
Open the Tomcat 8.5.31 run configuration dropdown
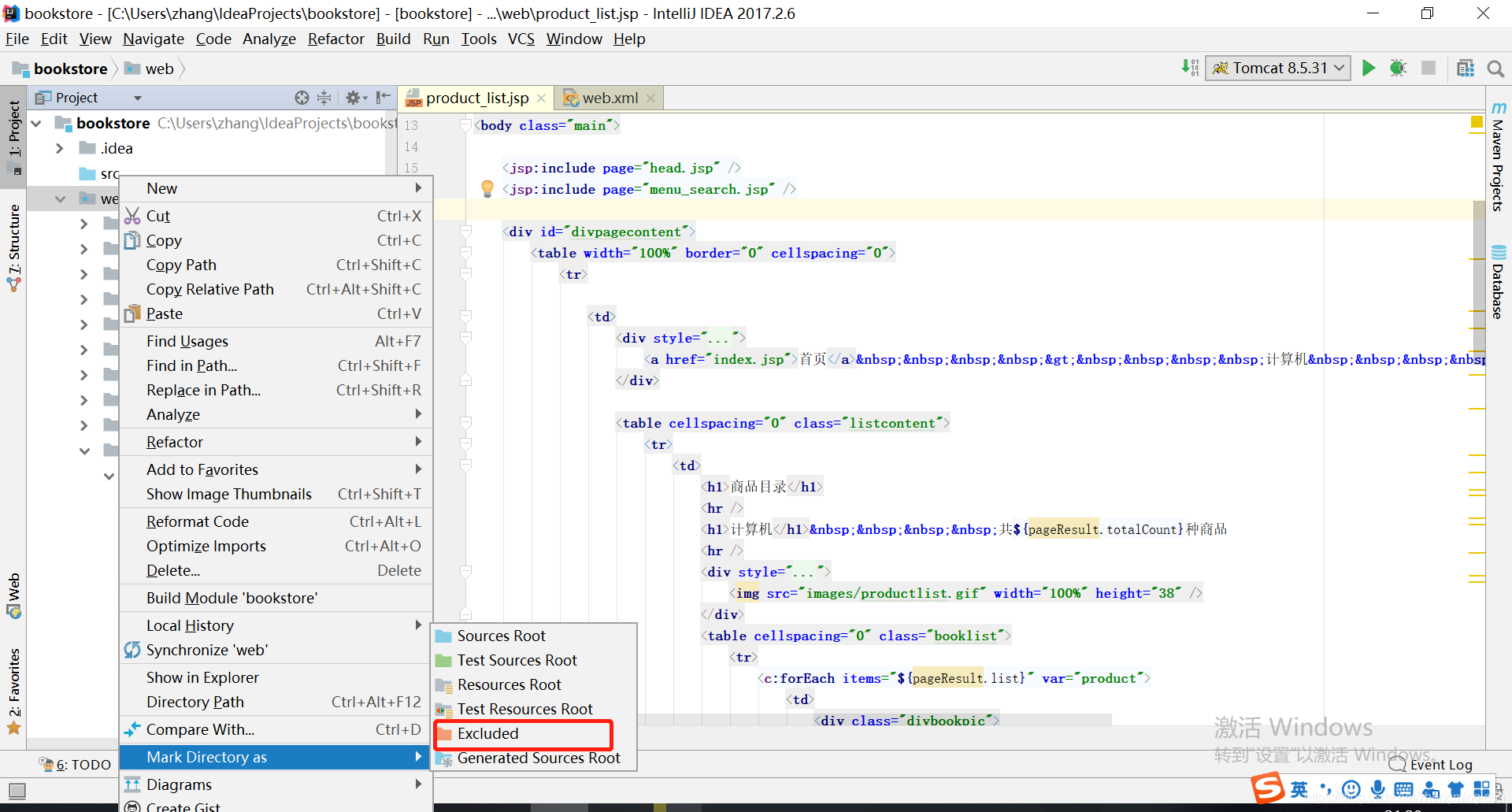(1278, 69)
